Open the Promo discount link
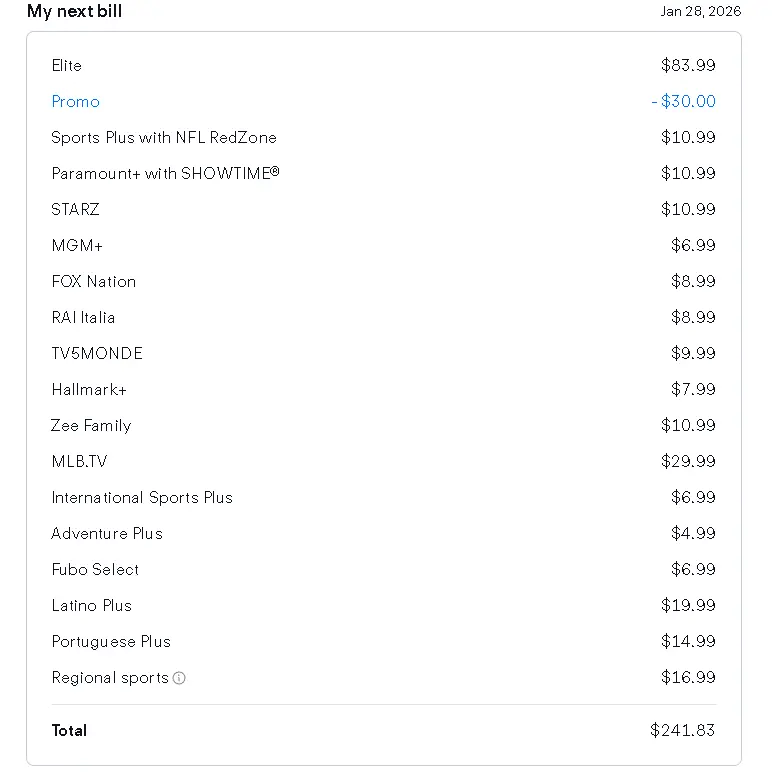Image resolution: width=777 pixels, height=773 pixels. pos(76,102)
